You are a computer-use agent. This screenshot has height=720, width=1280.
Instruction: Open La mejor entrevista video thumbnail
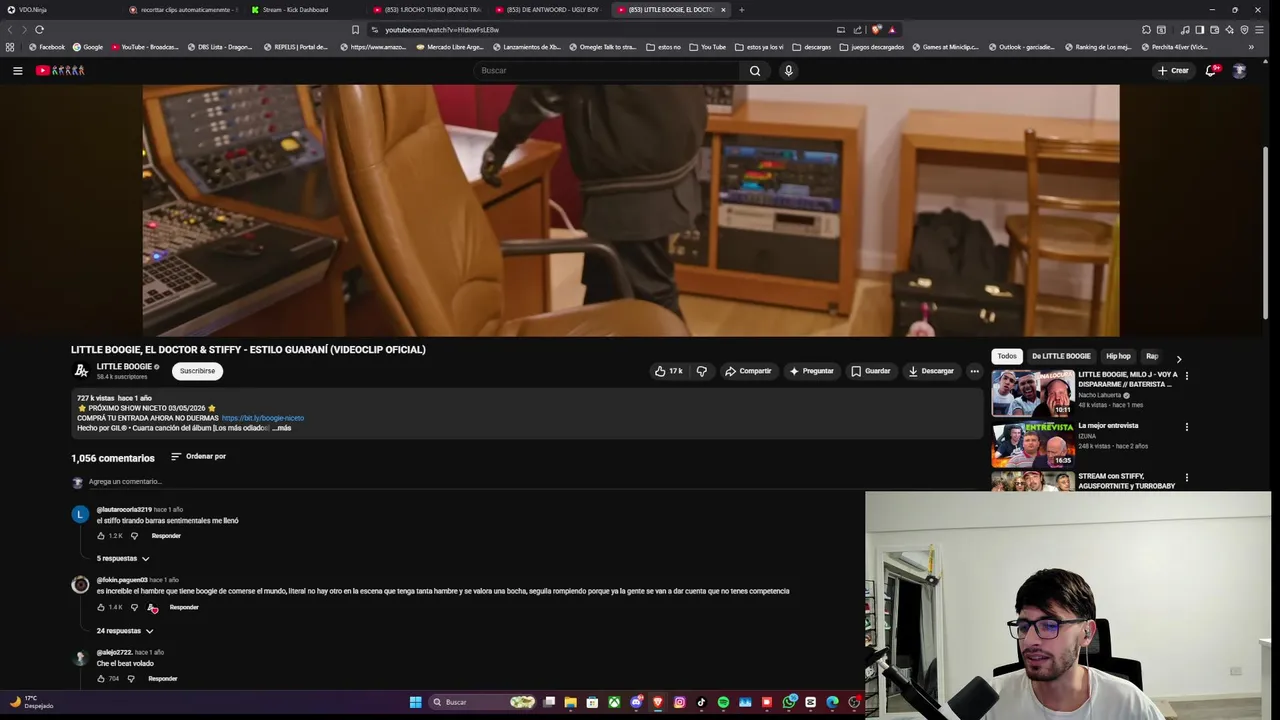click(1032, 444)
